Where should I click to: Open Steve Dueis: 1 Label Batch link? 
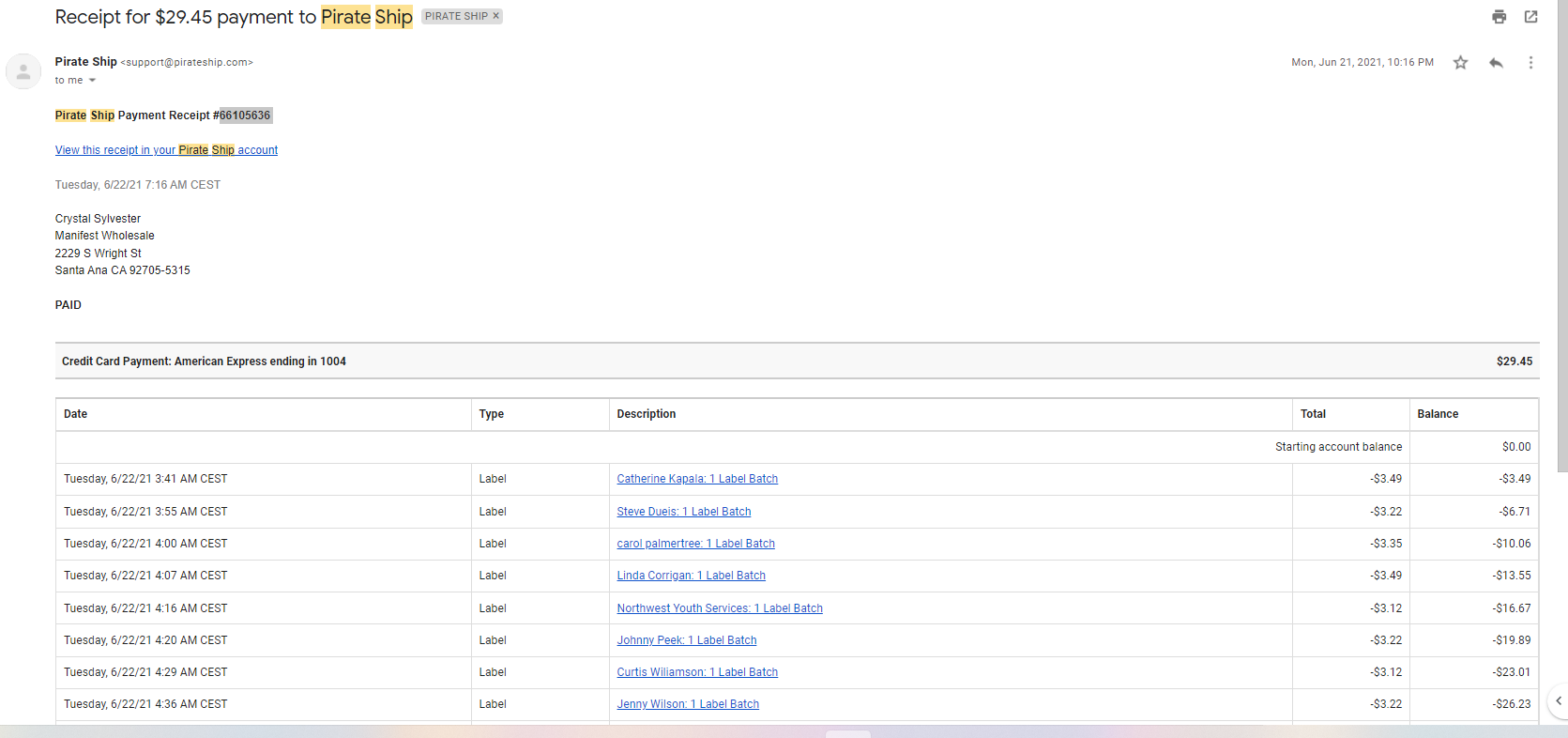pyautogui.click(x=684, y=512)
